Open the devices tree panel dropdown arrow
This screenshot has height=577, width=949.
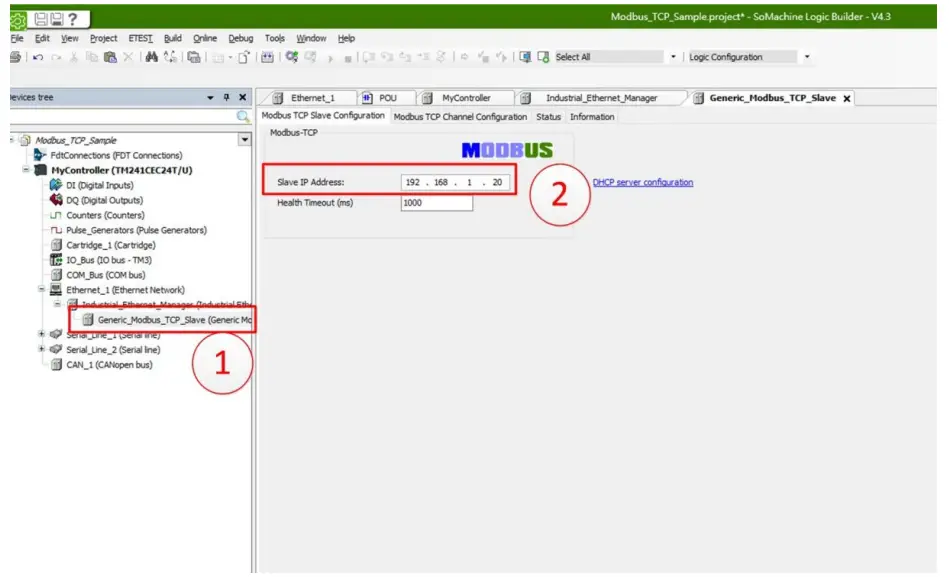(x=210, y=97)
